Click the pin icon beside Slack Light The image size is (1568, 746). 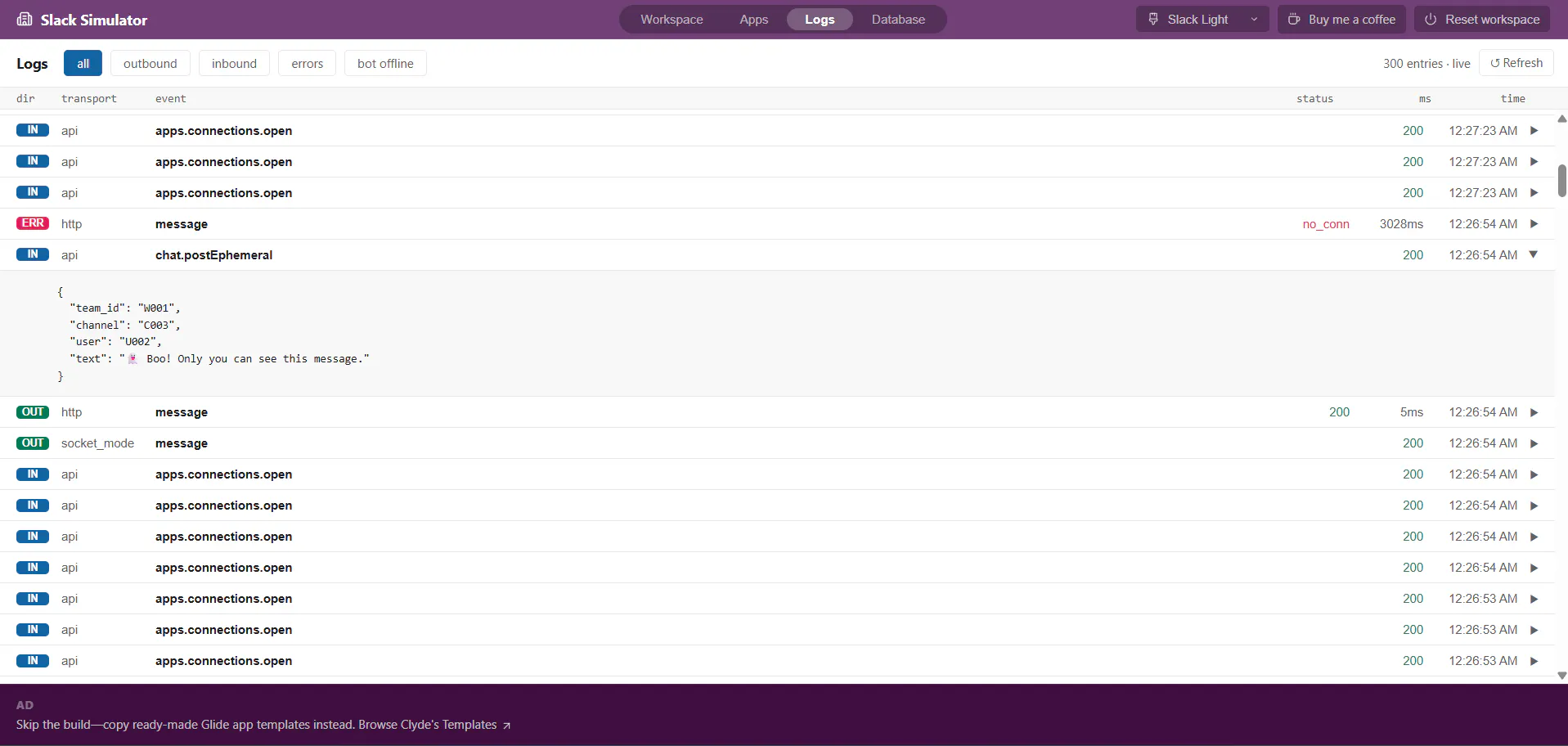pyautogui.click(x=1153, y=19)
